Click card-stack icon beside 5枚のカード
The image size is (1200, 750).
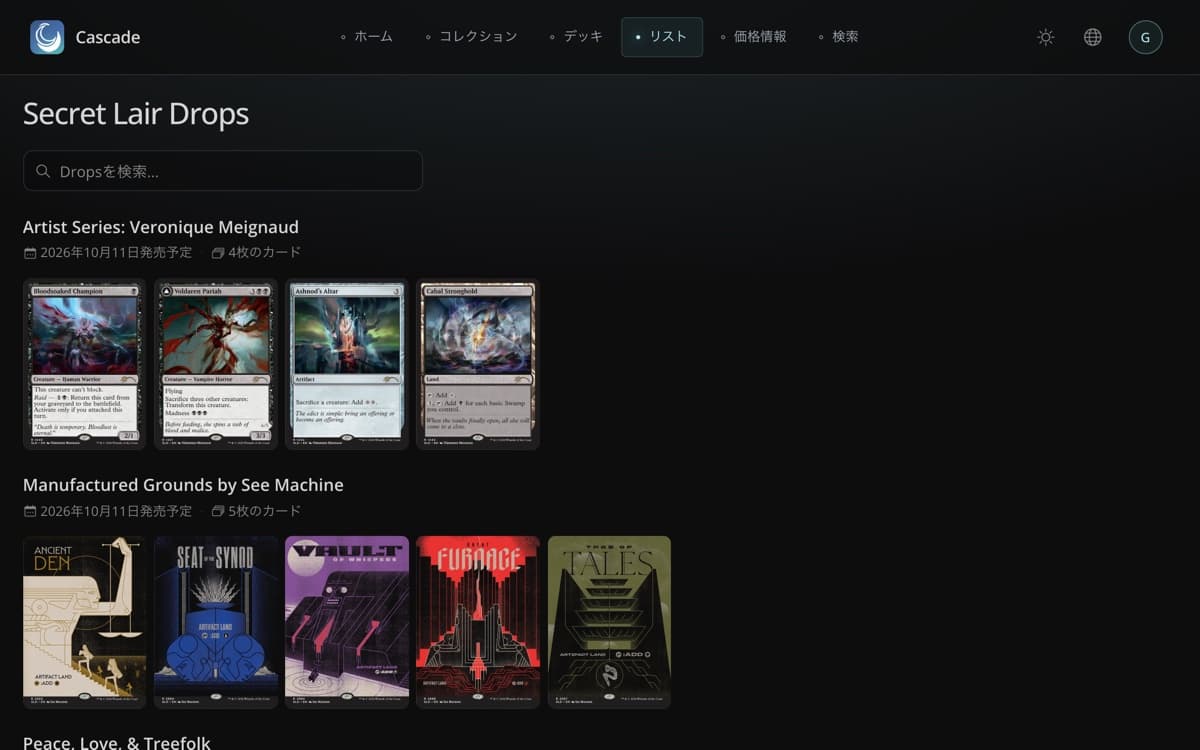[x=218, y=511]
